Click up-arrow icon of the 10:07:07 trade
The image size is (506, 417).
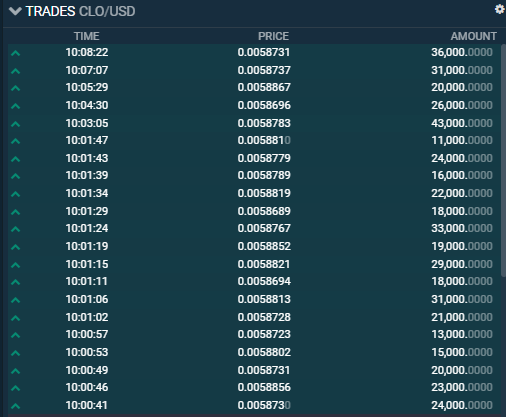[x=15, y=71]
